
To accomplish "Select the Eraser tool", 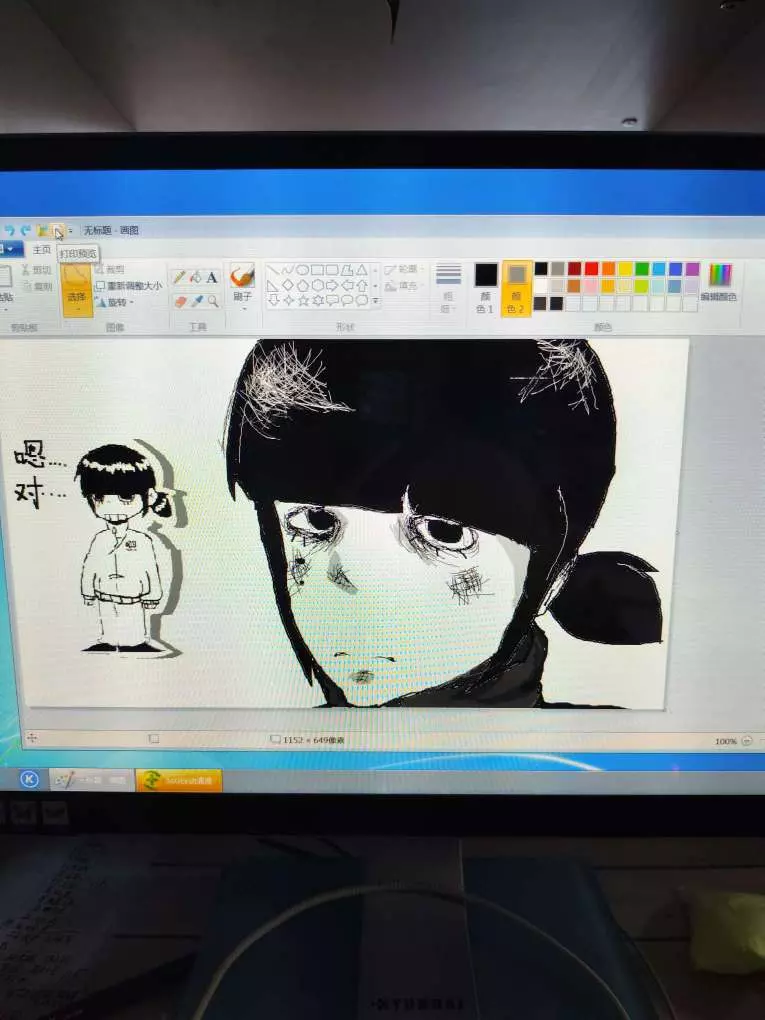I will coord(180,301).
